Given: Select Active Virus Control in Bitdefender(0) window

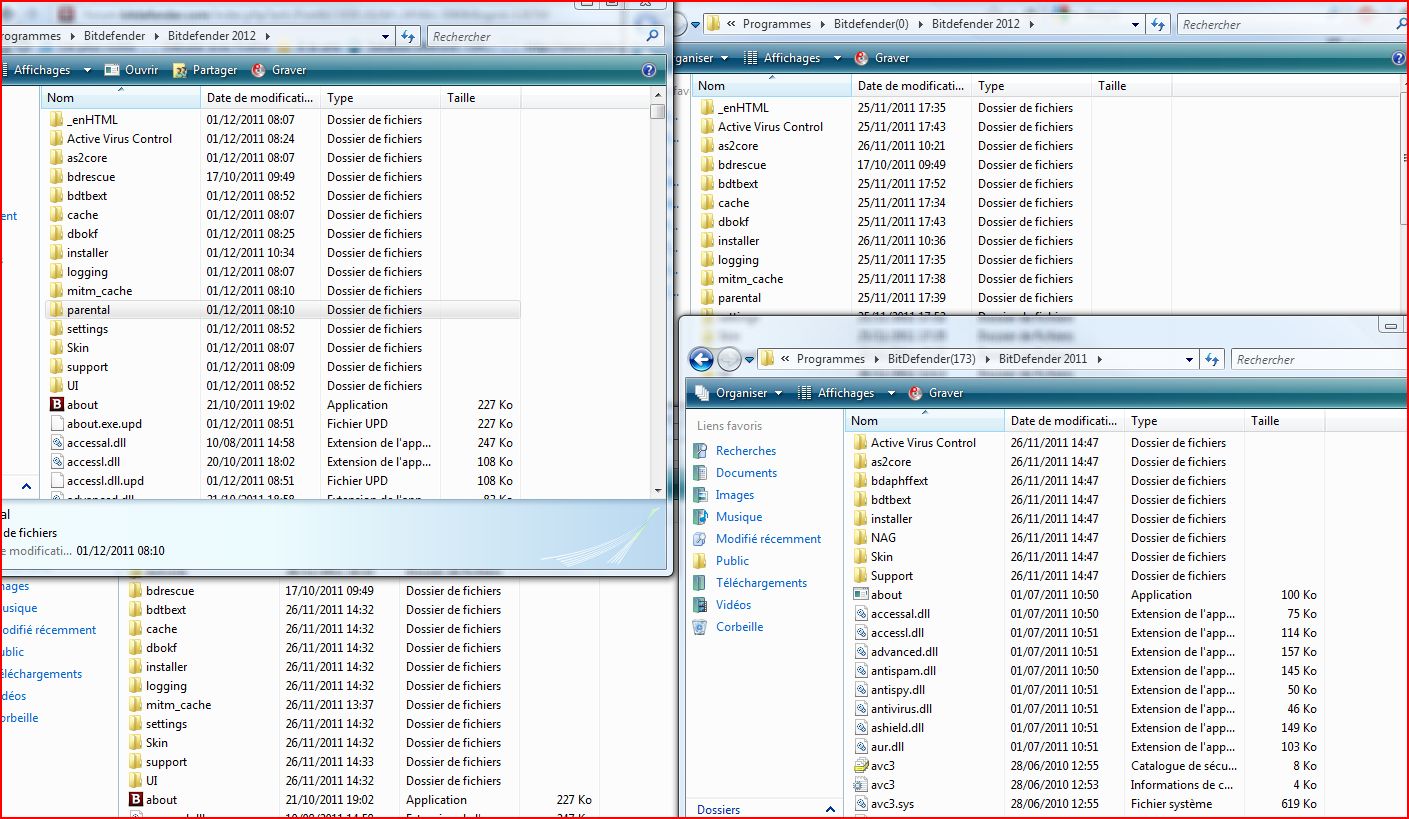Looking at the screenshot, I should [x=760, y=127].
